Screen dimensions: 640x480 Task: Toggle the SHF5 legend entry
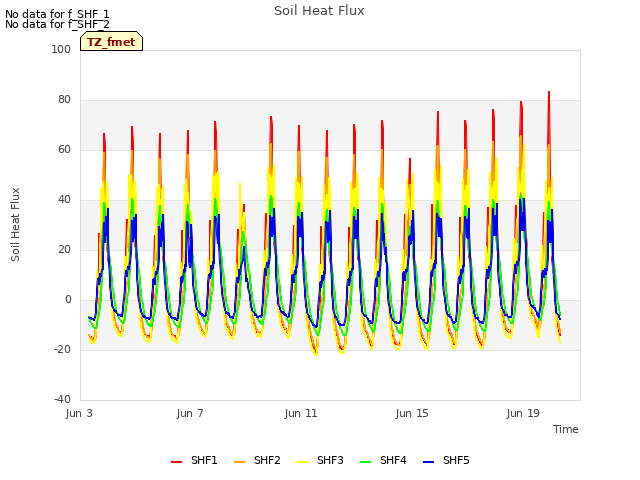click(x=446, y=460)
